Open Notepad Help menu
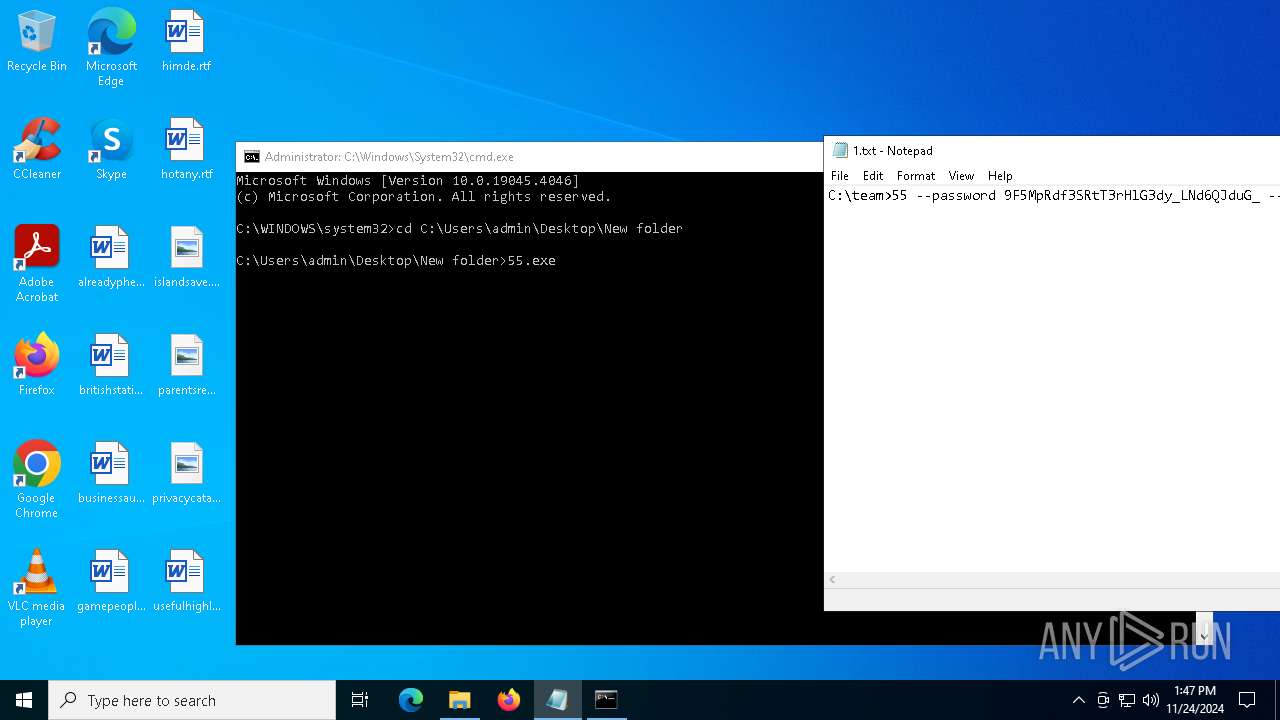The image size is (1280, 720). pyautogui.click(x=1000, y=176)
